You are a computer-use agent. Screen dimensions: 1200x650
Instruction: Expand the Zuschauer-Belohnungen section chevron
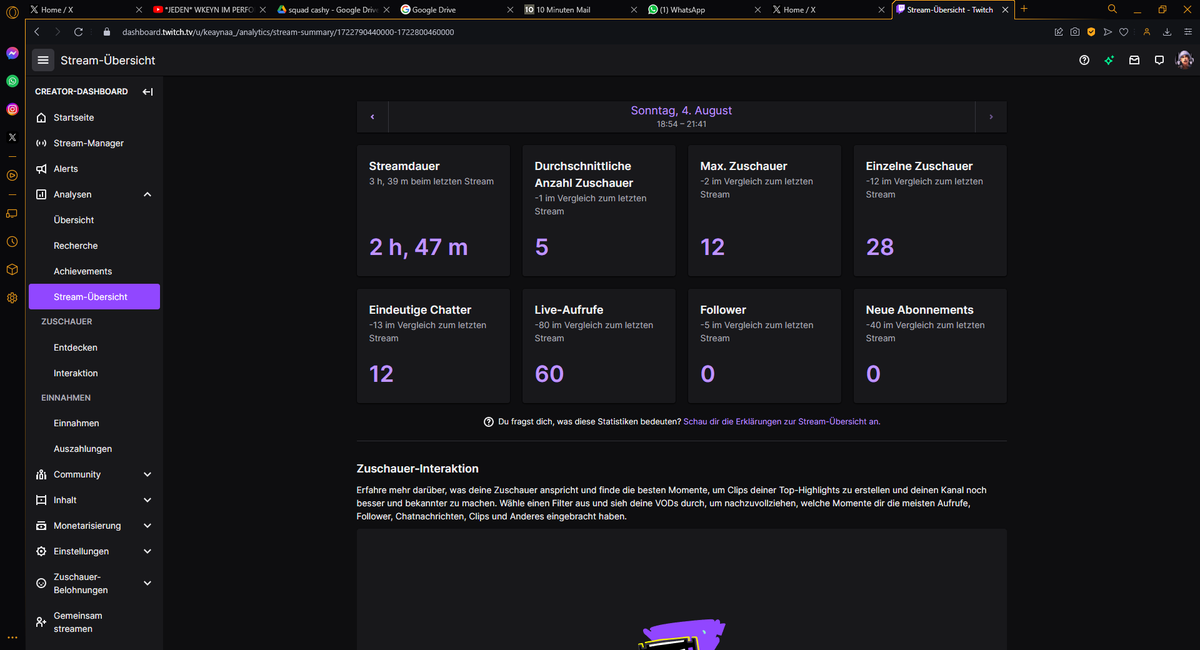pyautogui.click(x=148, y=583)
